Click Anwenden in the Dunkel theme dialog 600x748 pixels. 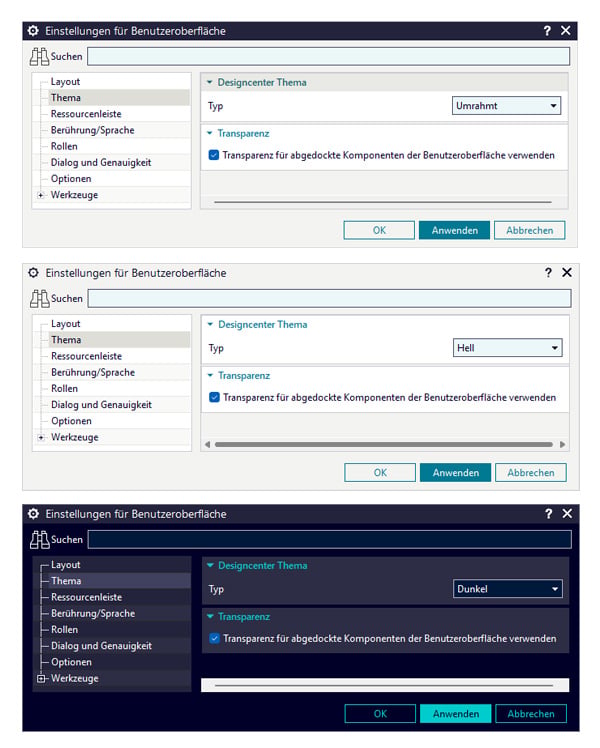point(455,714)
